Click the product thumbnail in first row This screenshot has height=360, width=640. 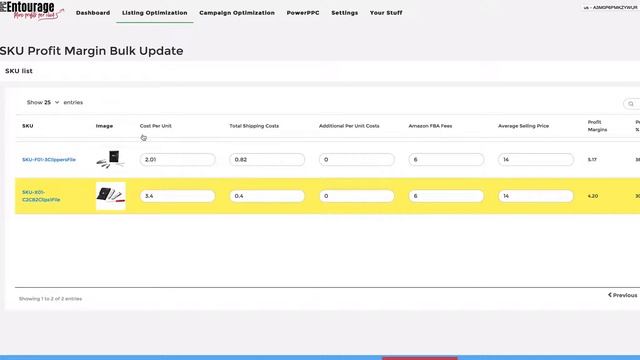coord(111,159)
